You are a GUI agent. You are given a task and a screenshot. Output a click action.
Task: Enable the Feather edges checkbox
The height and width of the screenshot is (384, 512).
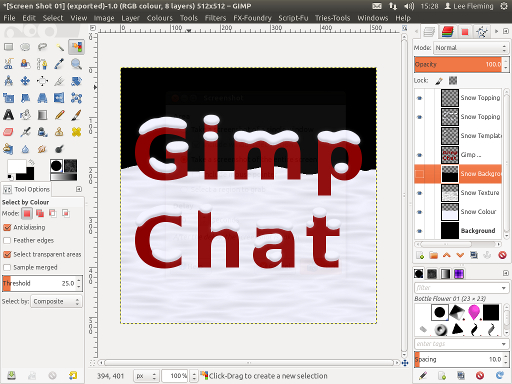pos(7,240)
